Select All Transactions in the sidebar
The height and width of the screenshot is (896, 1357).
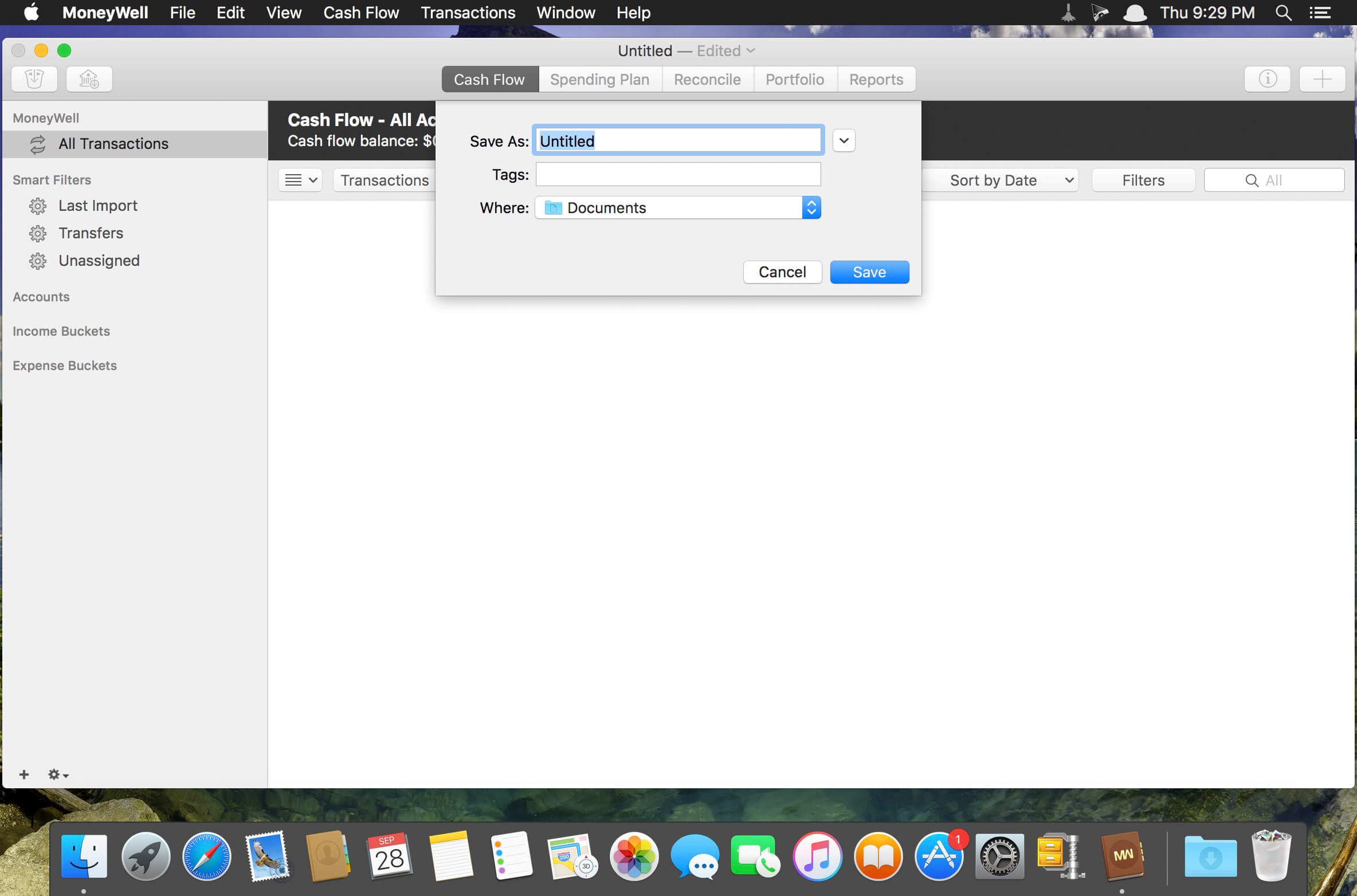(135, 144)
